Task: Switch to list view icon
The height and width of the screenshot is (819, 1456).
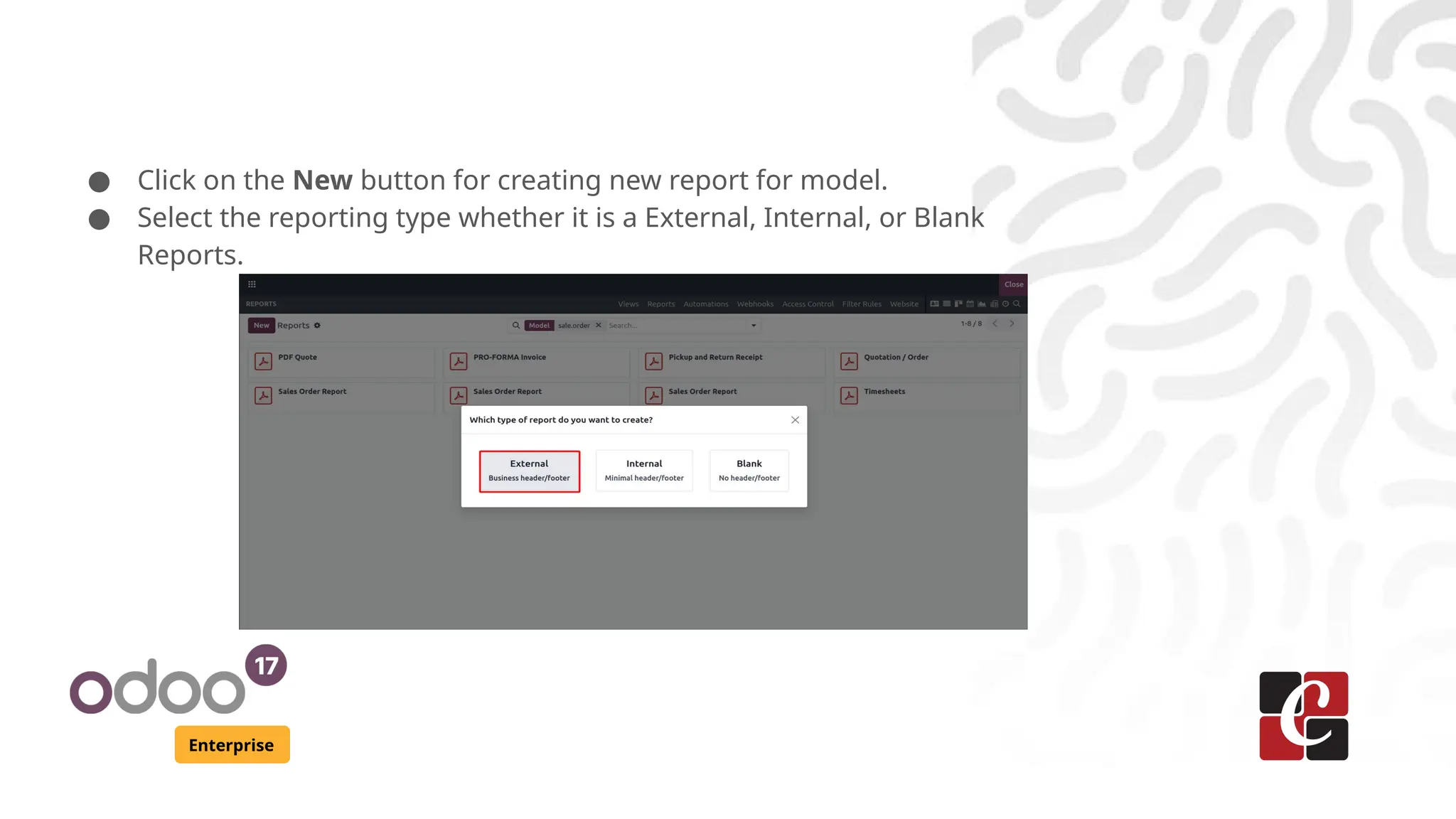Action: pos(947,304)
